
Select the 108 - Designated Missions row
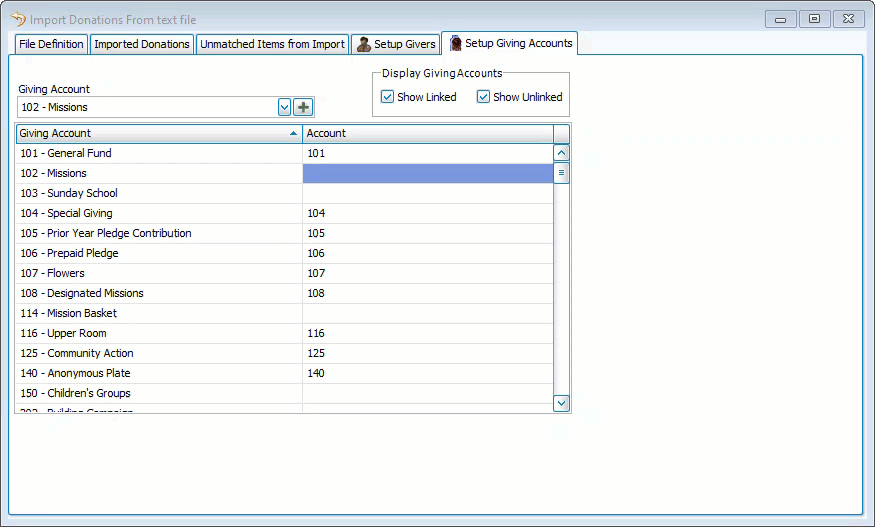158,293
